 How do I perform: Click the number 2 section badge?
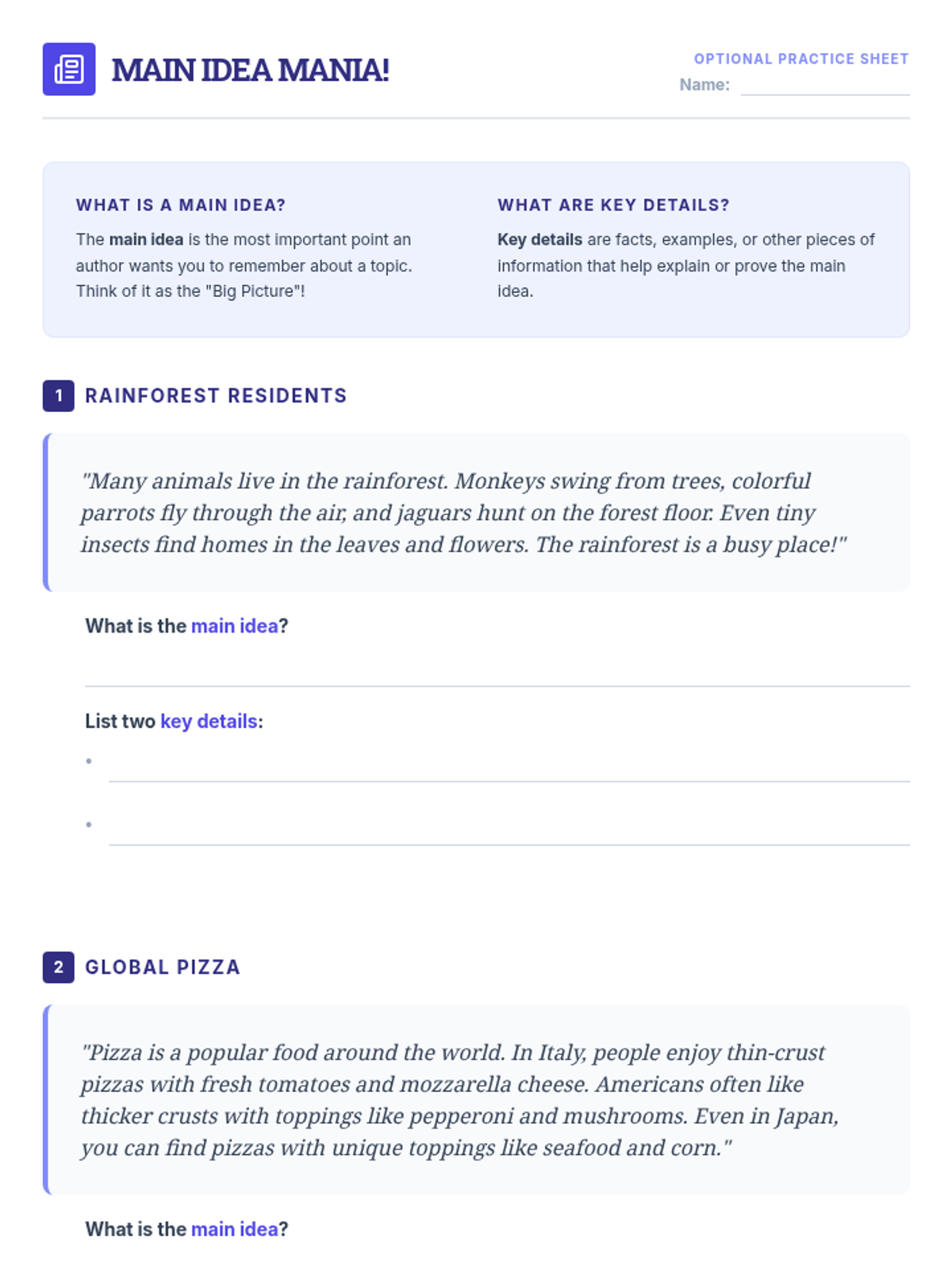(59, 967)
